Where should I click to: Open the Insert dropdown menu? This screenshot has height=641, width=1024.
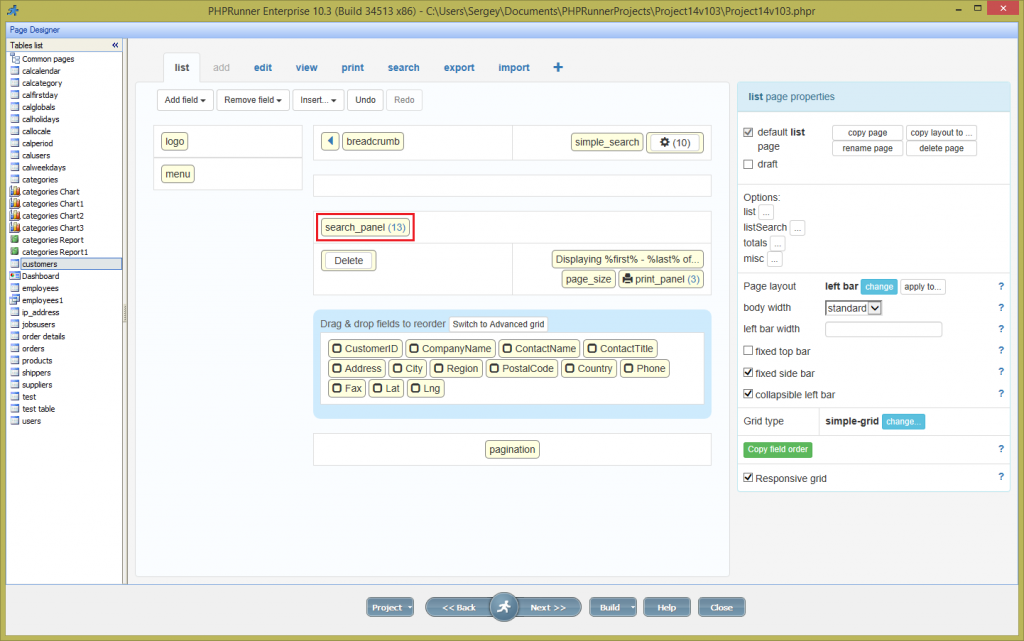[x=318, y=99]
